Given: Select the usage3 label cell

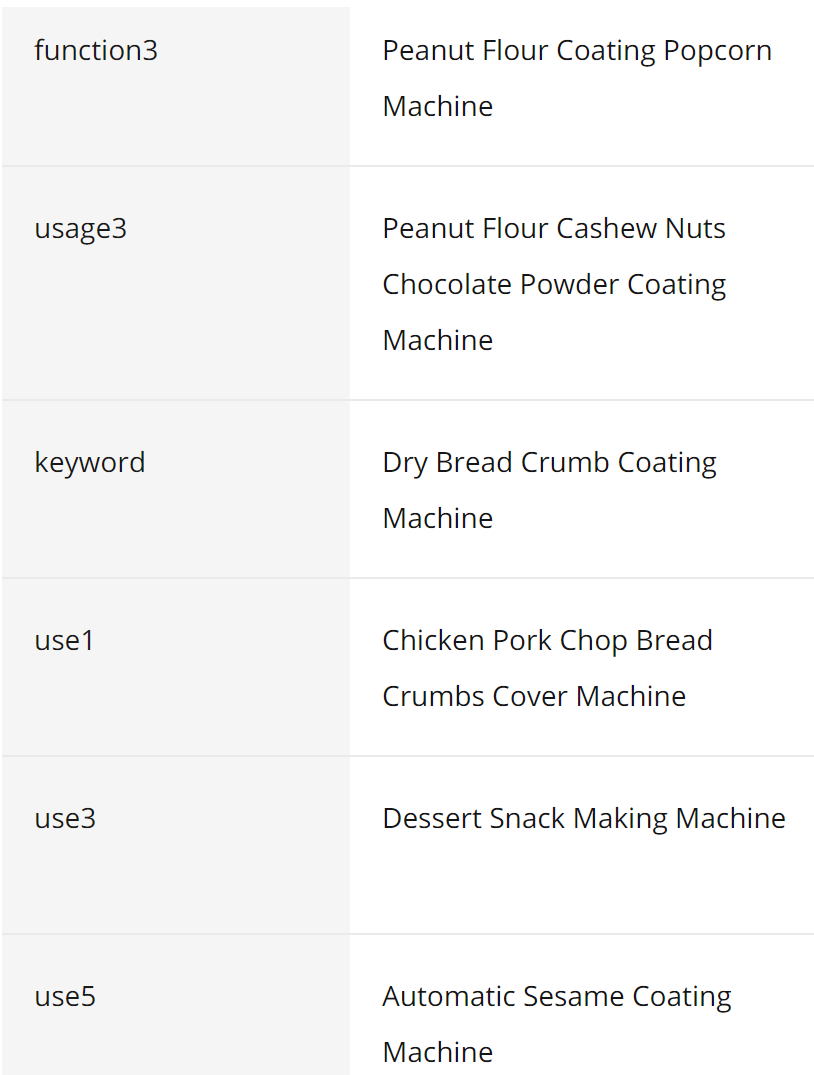Looking at the screenshot, I should [x=81, y=229].
